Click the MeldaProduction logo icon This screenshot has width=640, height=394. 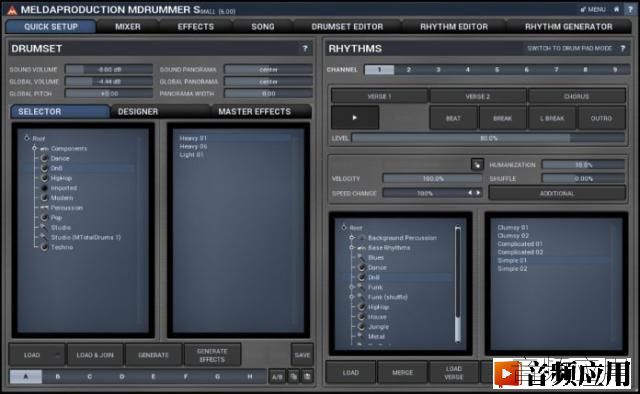12,10
